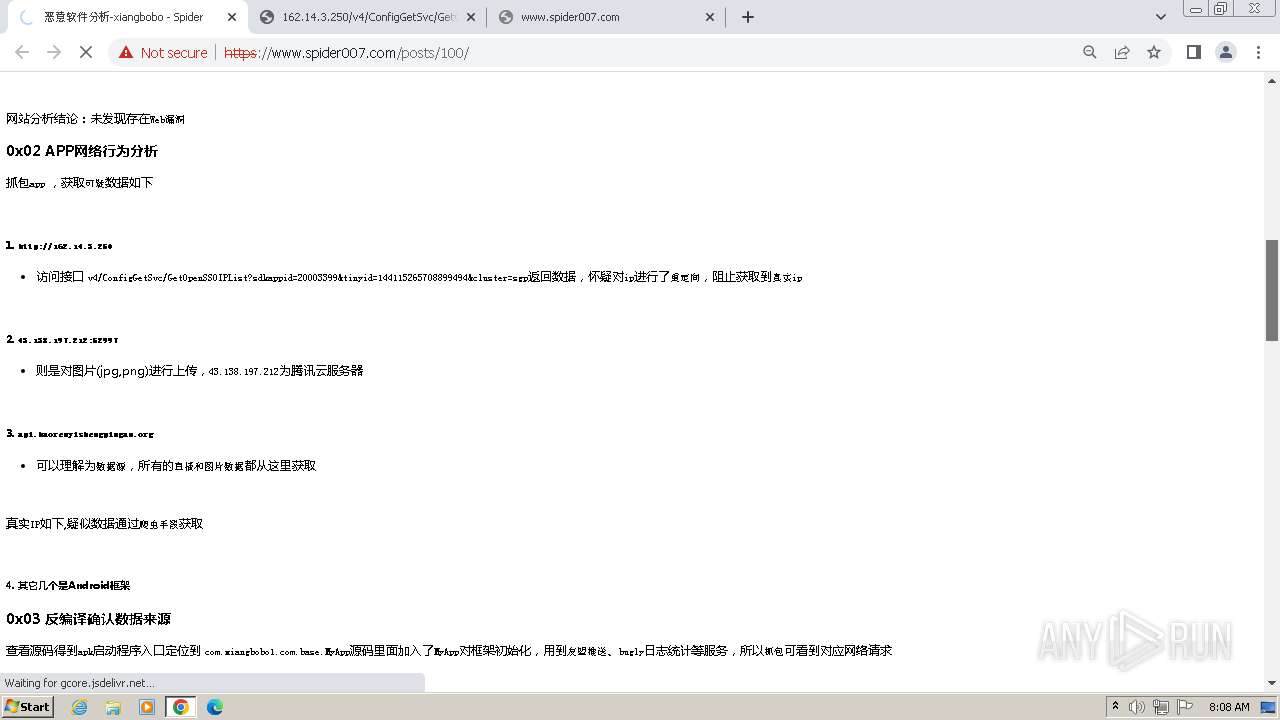The image size is (1280, 720).
Task: Stop loading the current page
Action: (x=86, y=52)
